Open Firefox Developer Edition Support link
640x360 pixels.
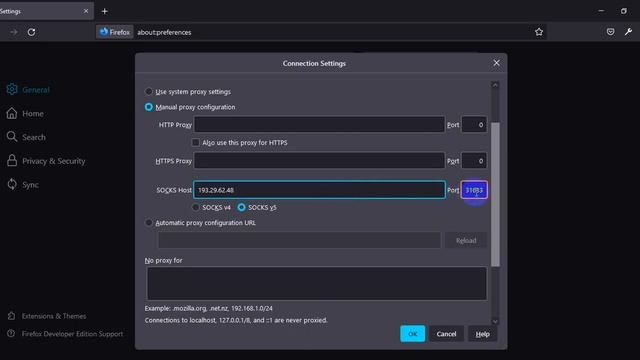pyautogui.click(x=65, y=334)
